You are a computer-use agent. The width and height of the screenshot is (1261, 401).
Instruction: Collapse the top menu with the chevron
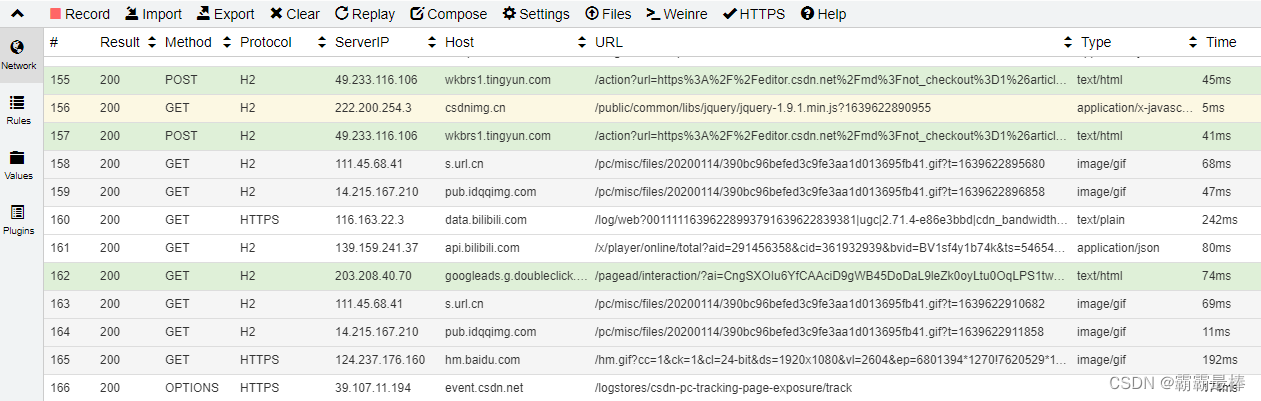17,14
